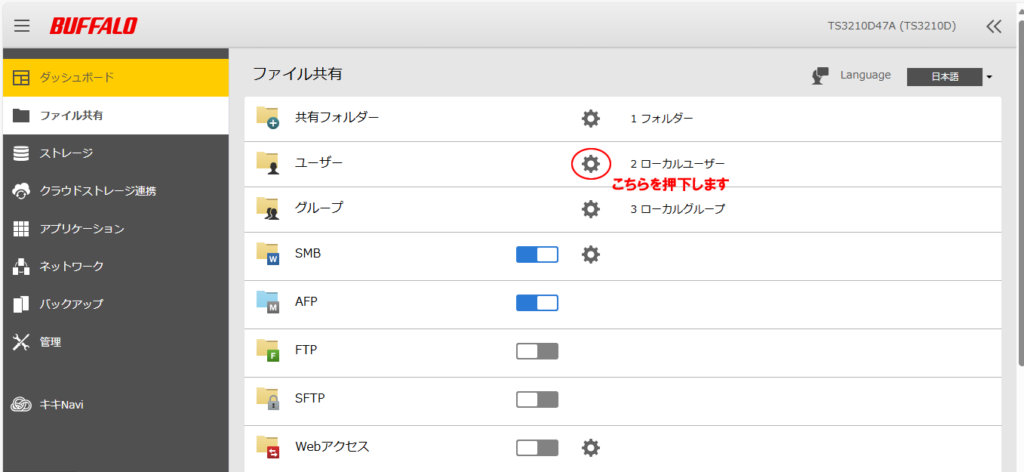Screen dimensions: 1024x472
Task: Enable the SFTP toggle
Action: 537,400
